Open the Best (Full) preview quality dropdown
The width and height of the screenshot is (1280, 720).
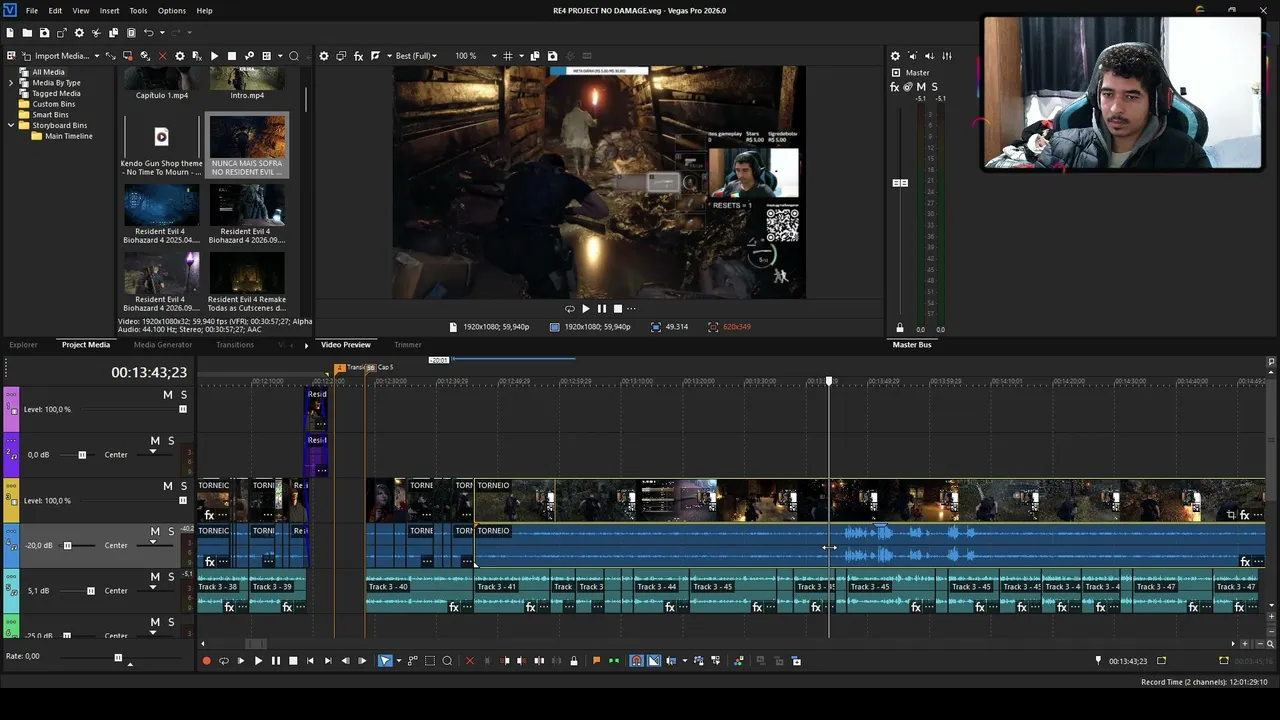click(417, 56)
